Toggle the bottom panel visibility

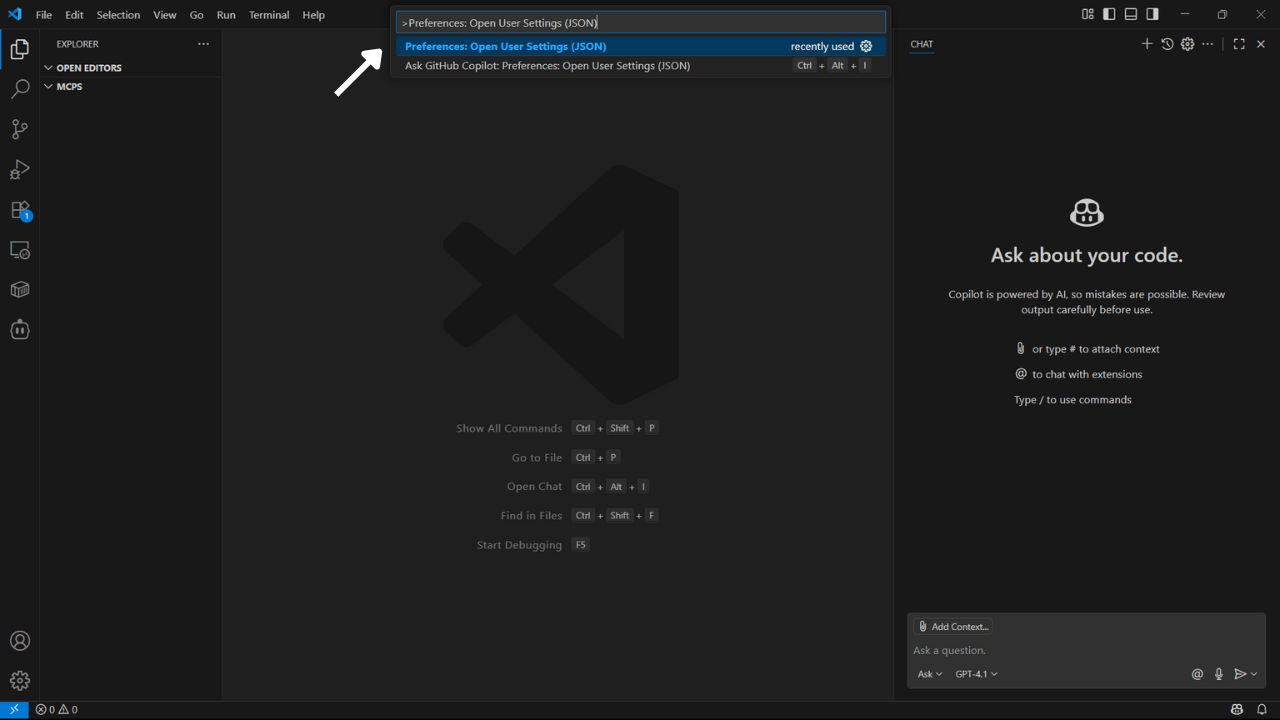pyautogui.click(x=1131, y=14)
